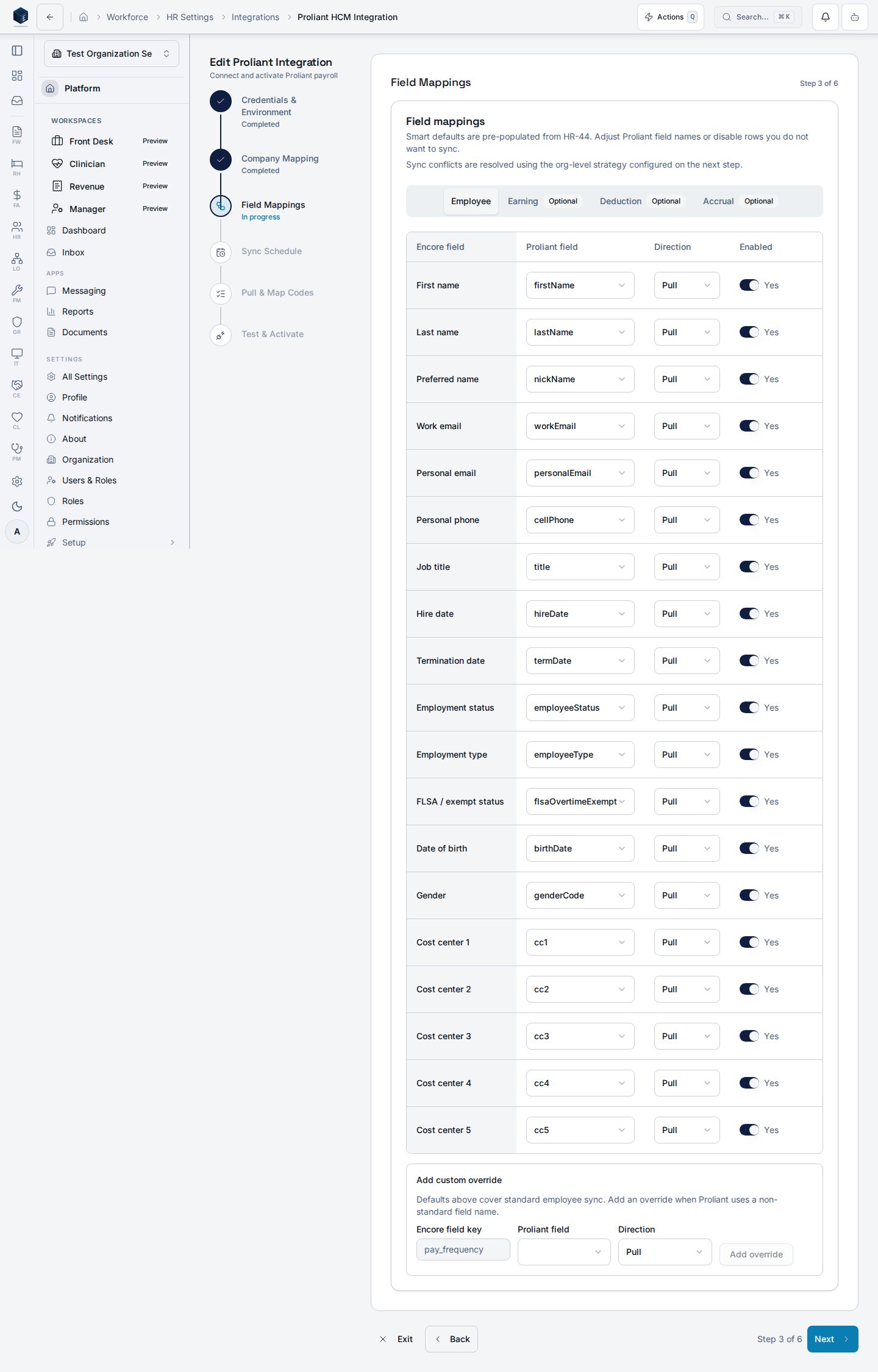Image resolution: width=878 pixels, height=1372 pixels.
Task: Open the FM wrench icon module
Action: click(17, 293)
